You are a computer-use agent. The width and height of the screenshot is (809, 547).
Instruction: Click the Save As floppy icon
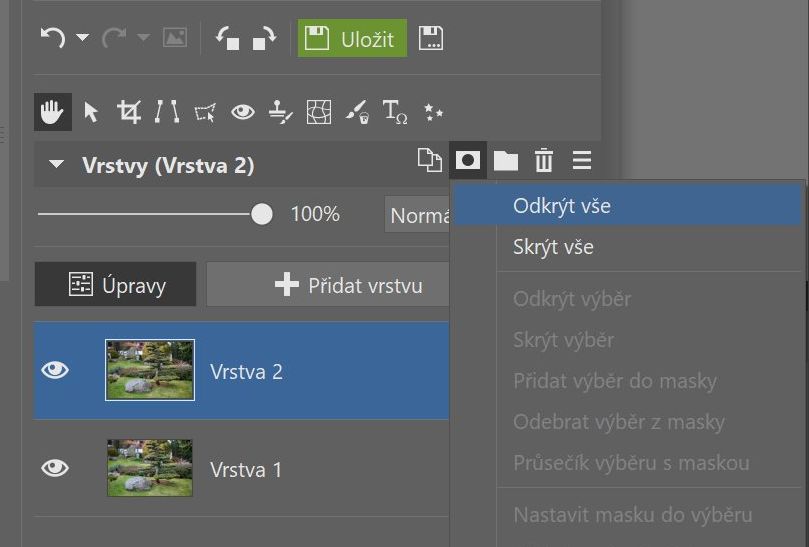point(431,38)
